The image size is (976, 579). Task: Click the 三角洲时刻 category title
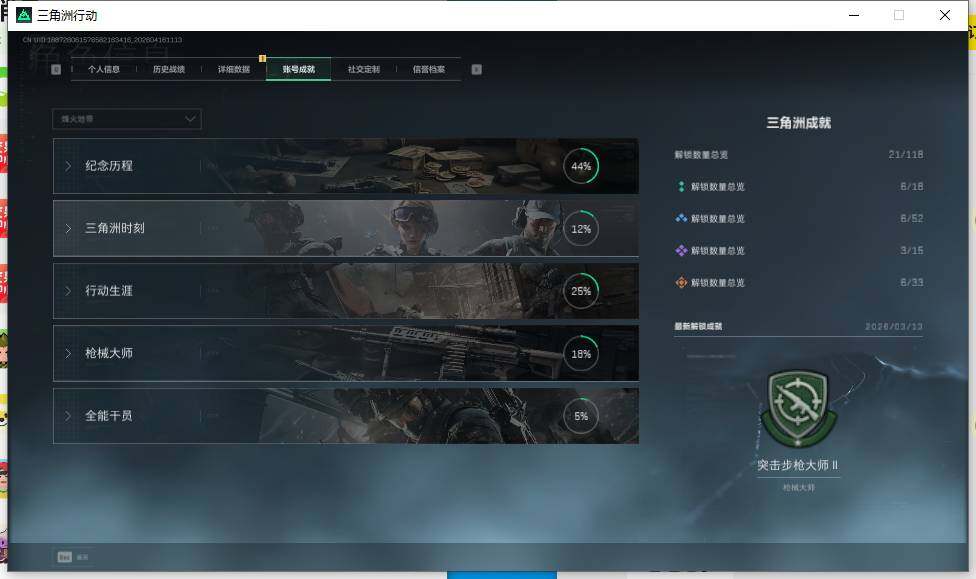coord(115,228)
